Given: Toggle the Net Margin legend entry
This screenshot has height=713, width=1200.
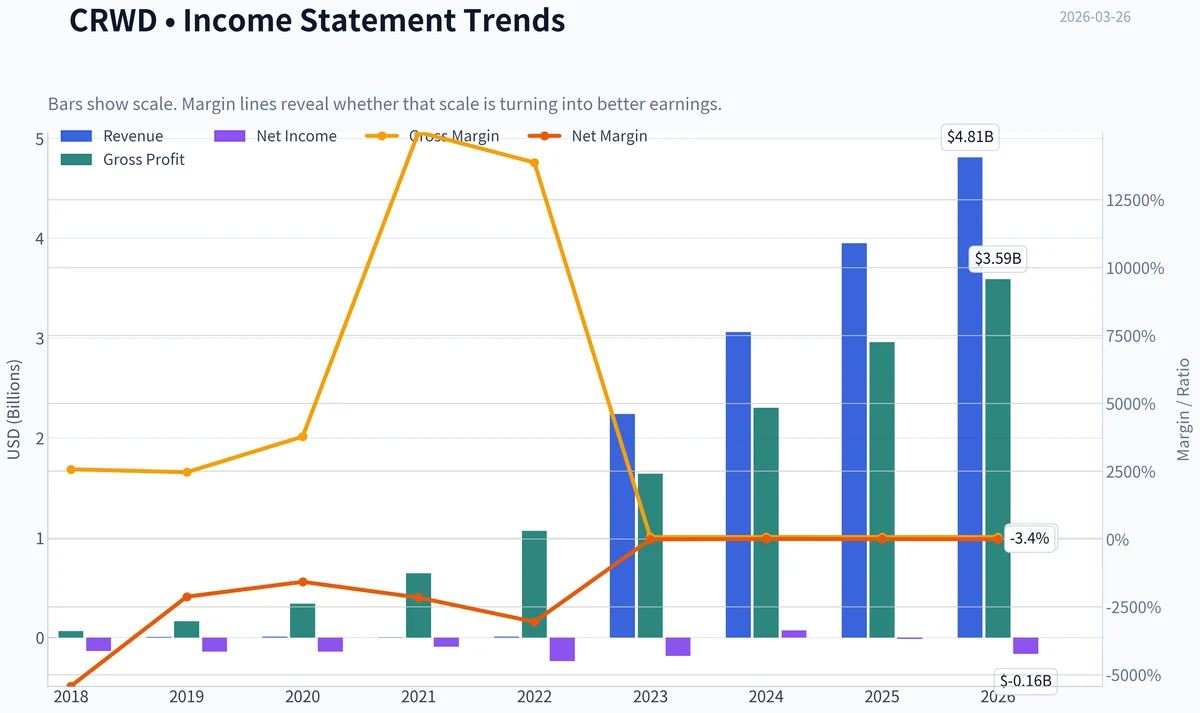Looking at the screenshot, I should coord(588,136).
